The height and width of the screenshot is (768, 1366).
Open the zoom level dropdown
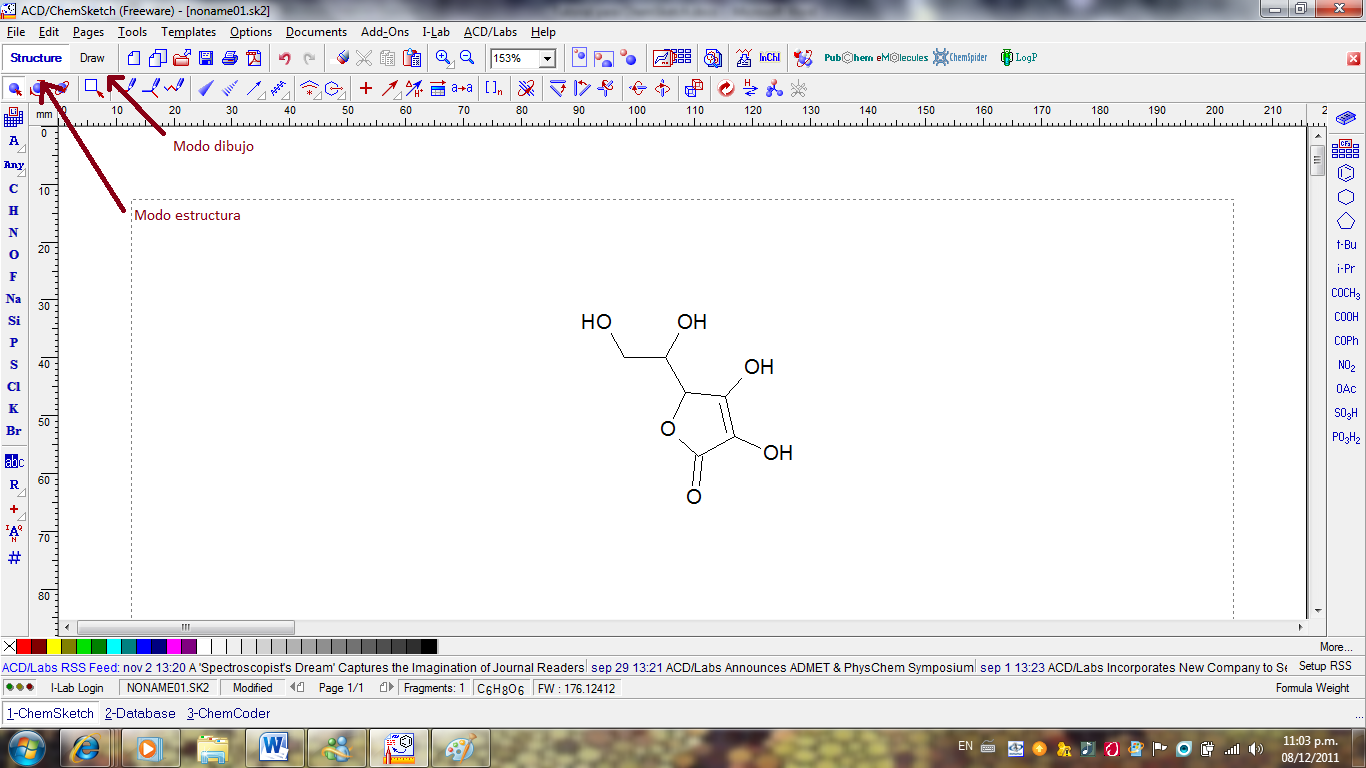coord(546,58)
